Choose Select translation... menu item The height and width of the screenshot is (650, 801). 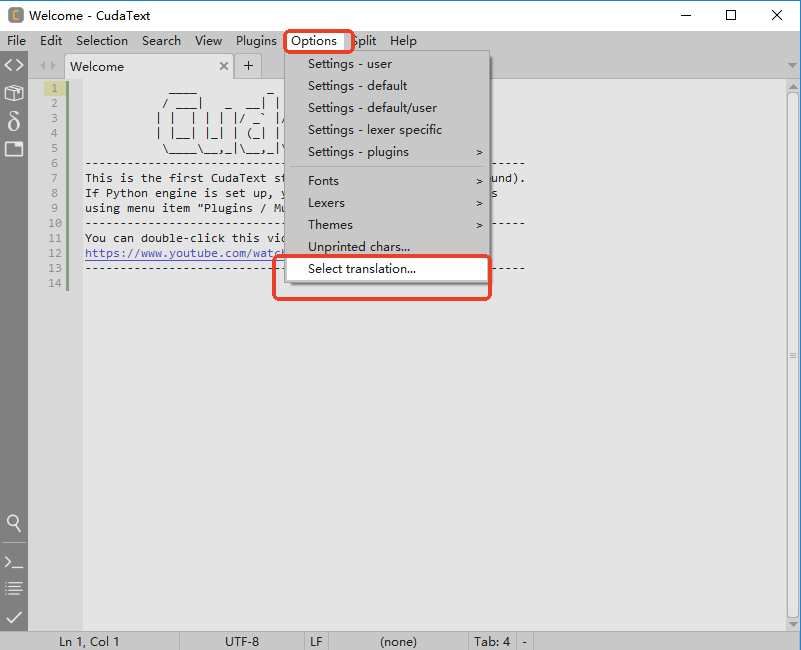click(x=387, y=269)
